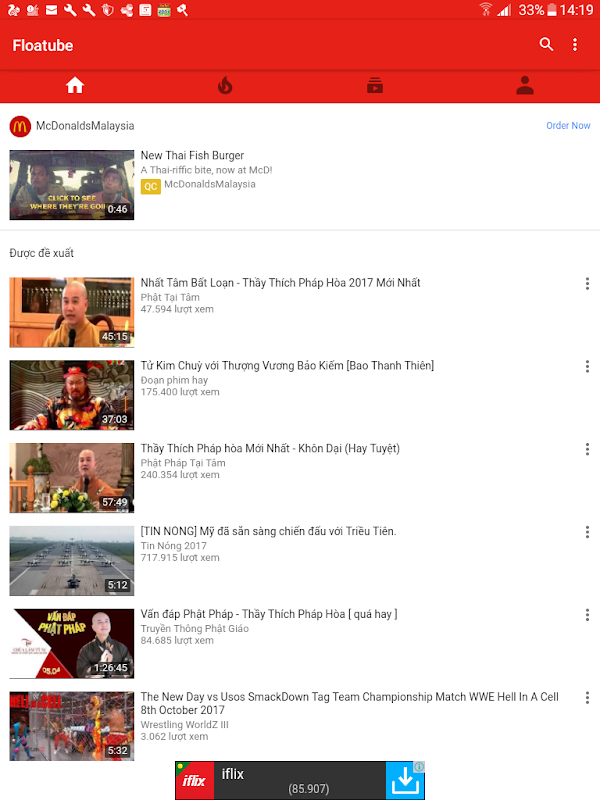Switch to the Trending flame tab
Viewport: 600px width, 800px height.
click(x=224, y=86)
